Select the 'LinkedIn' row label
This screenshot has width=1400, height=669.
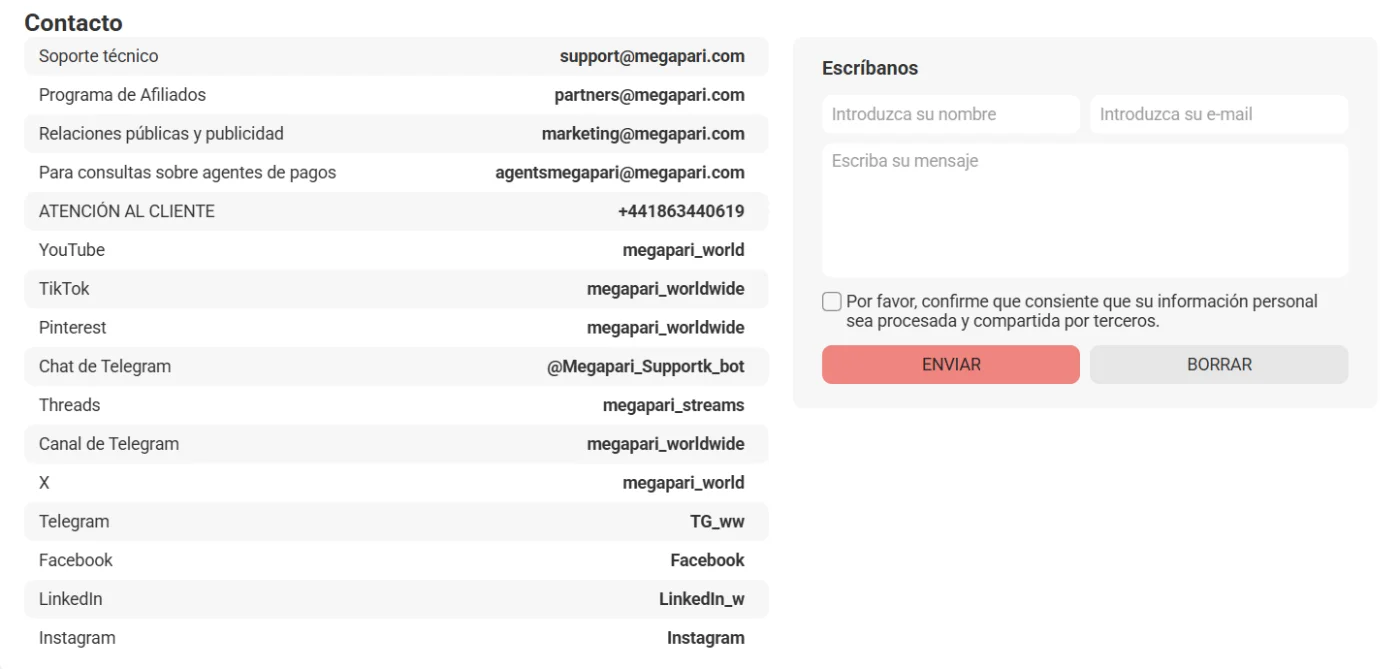(x=71, y=599)
